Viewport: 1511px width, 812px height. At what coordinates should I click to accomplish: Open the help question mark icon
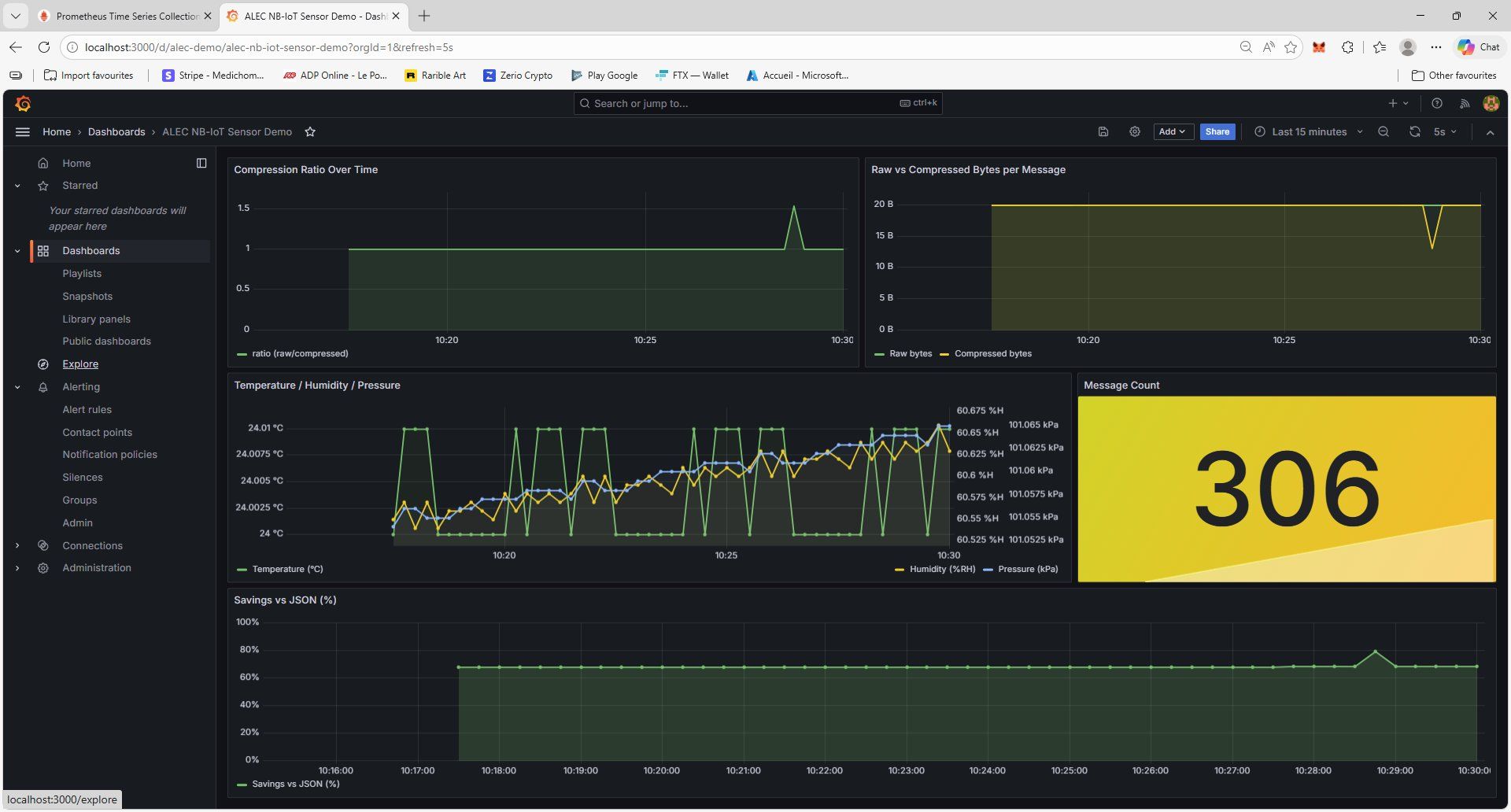[1437, 104]
